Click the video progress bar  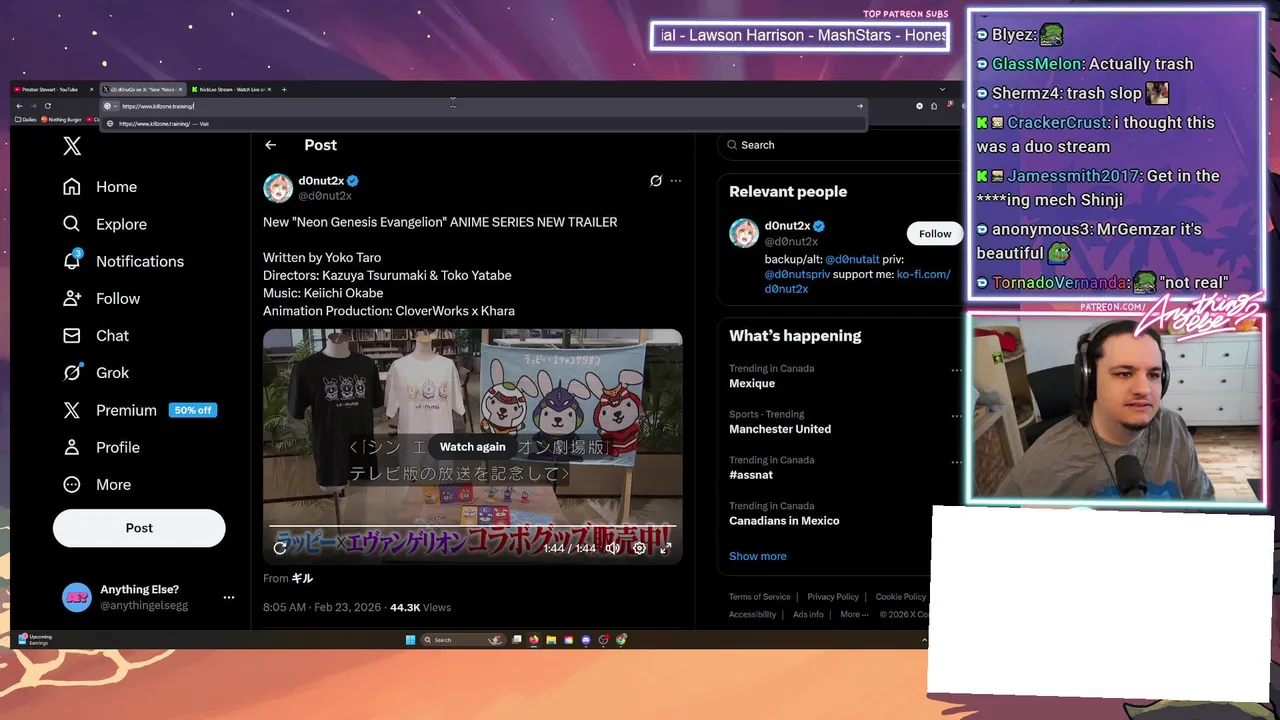[x=472, y=527]
